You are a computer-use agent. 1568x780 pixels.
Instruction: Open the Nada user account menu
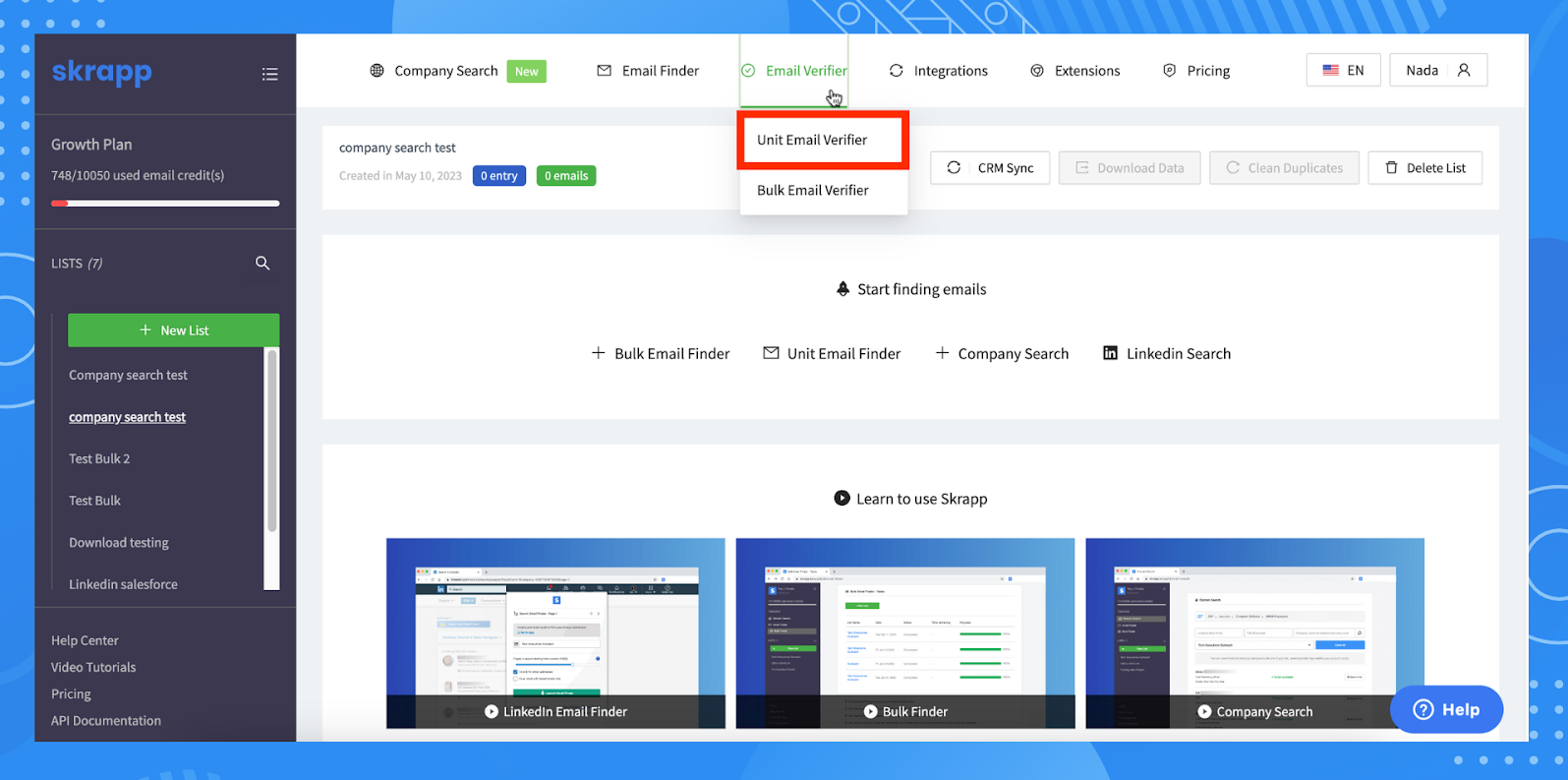(x=1438, y=70)
